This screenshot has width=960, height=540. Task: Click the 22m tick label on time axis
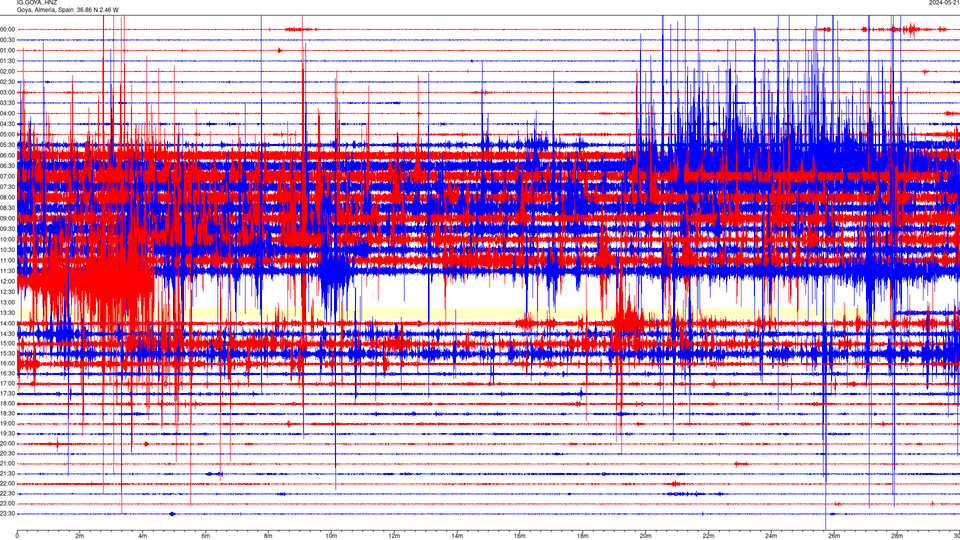tap(708, 536)
